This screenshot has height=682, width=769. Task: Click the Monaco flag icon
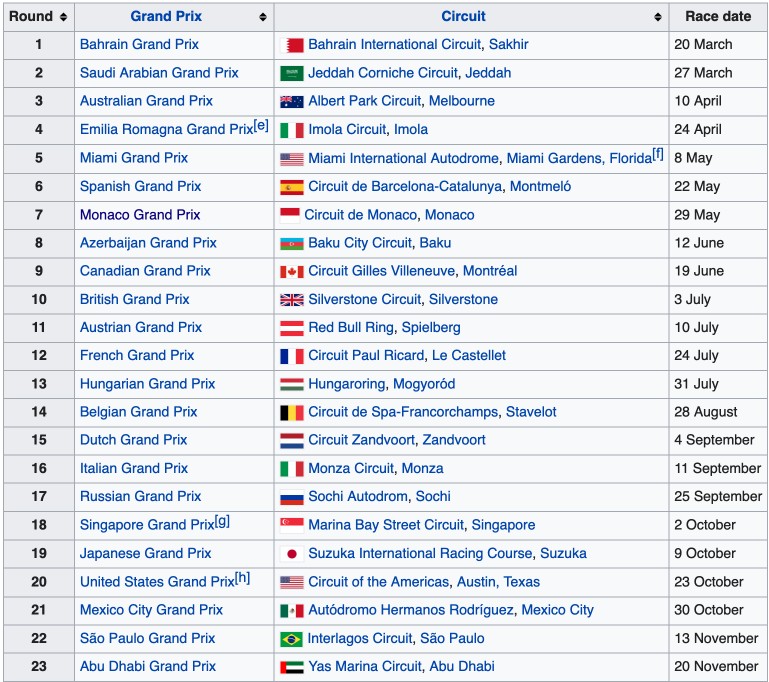[289, 215]
